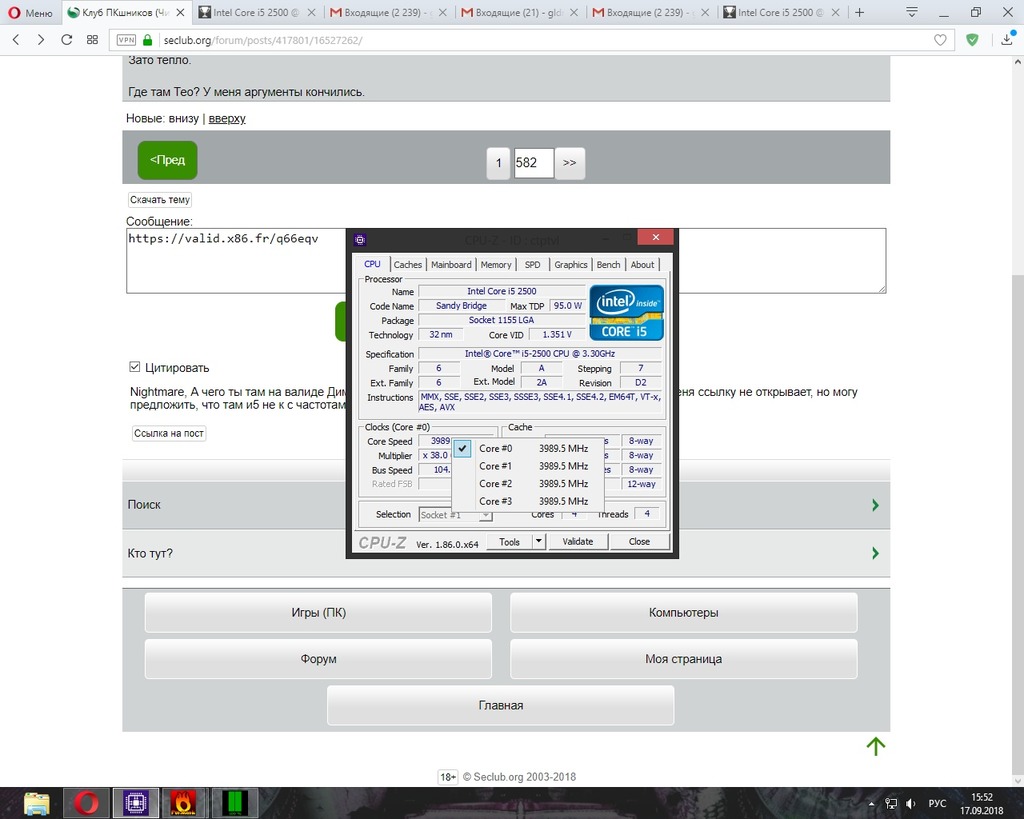Click the Tools button in CPU-Z

tap(509, 541)
